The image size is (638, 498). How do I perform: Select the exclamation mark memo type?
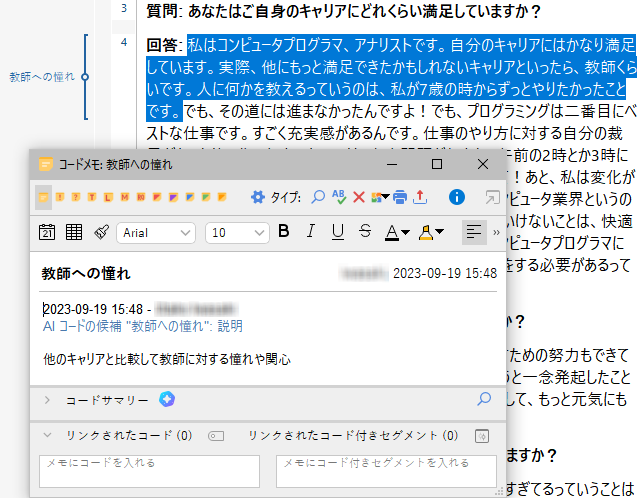[60, 197]
